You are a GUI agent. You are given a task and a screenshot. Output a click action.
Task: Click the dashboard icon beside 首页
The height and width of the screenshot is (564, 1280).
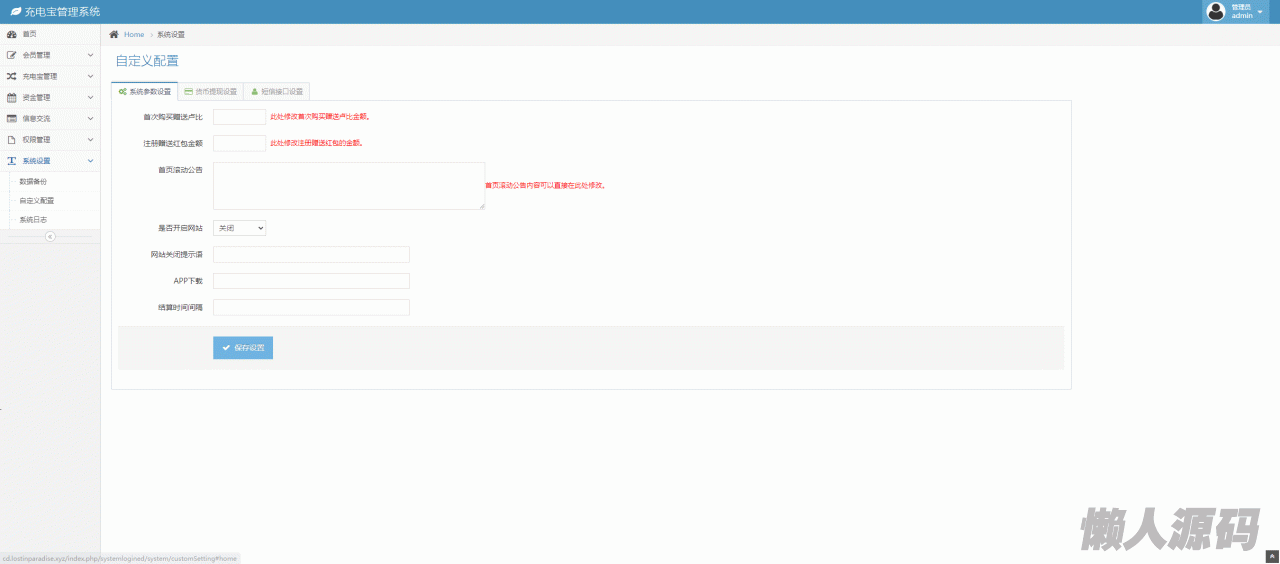[x=12, y=34]
